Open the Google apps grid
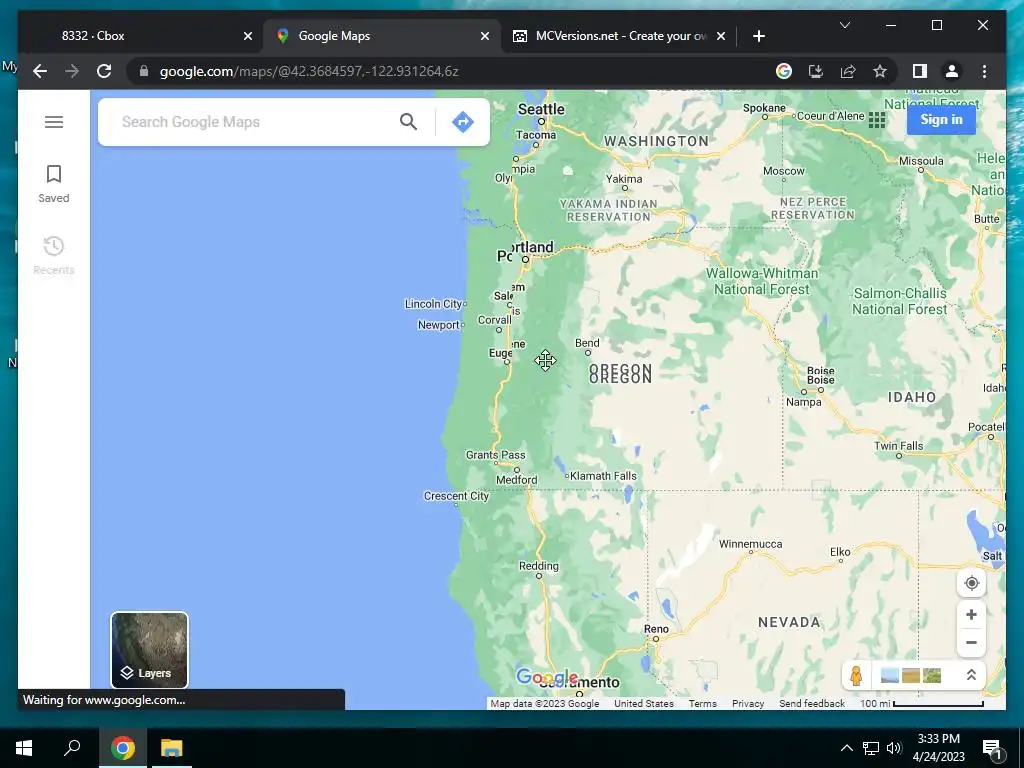This screenshot has width=1024, height=768. pos(876,120)
